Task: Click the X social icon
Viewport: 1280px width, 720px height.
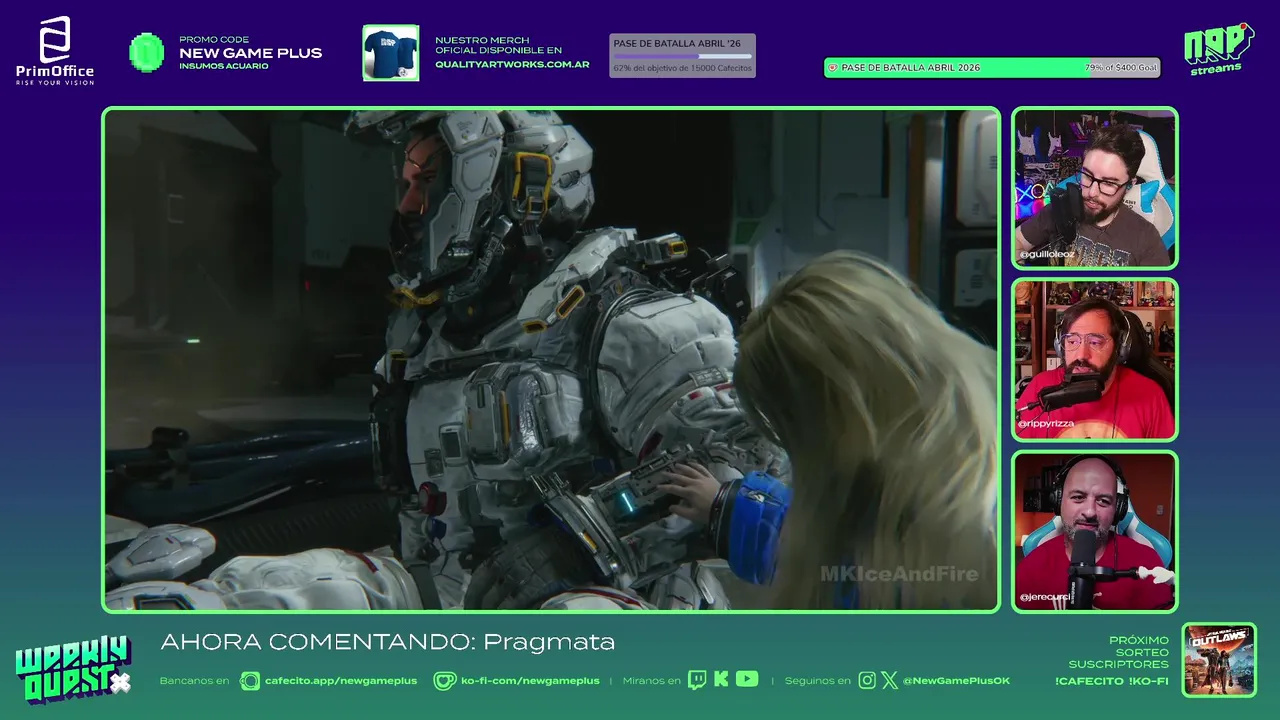Action: (x=889, y=681)
